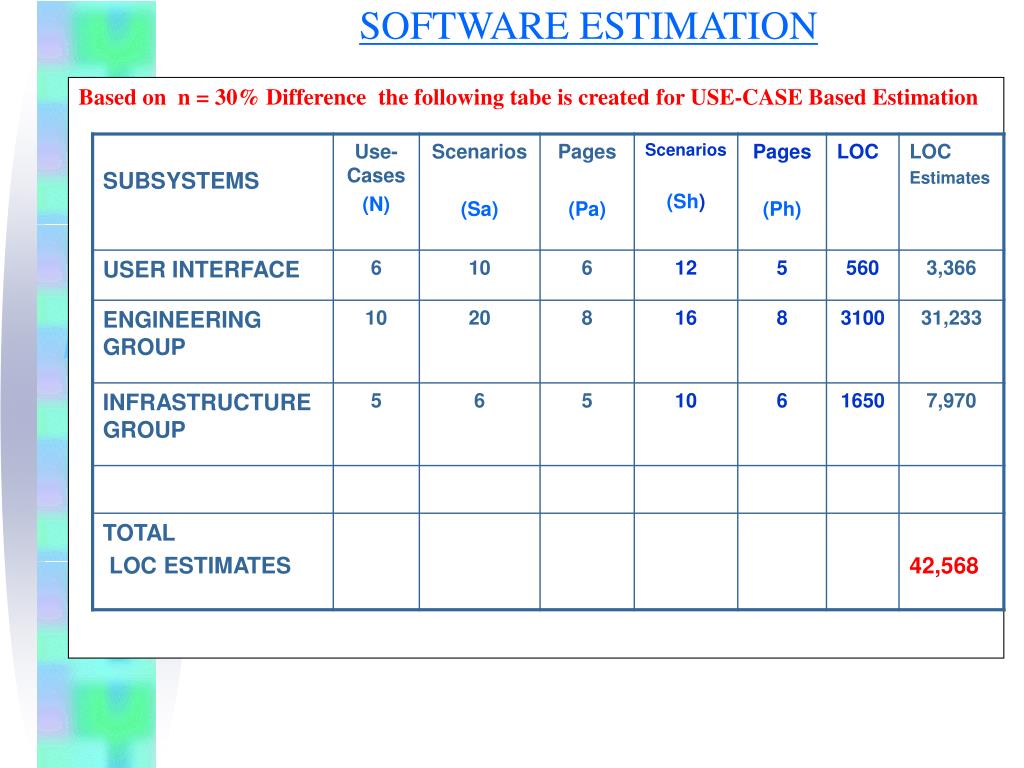Select the INFRASTRUCTURE GROUP row label
The image size is (1024, 768).
(206, 416)
